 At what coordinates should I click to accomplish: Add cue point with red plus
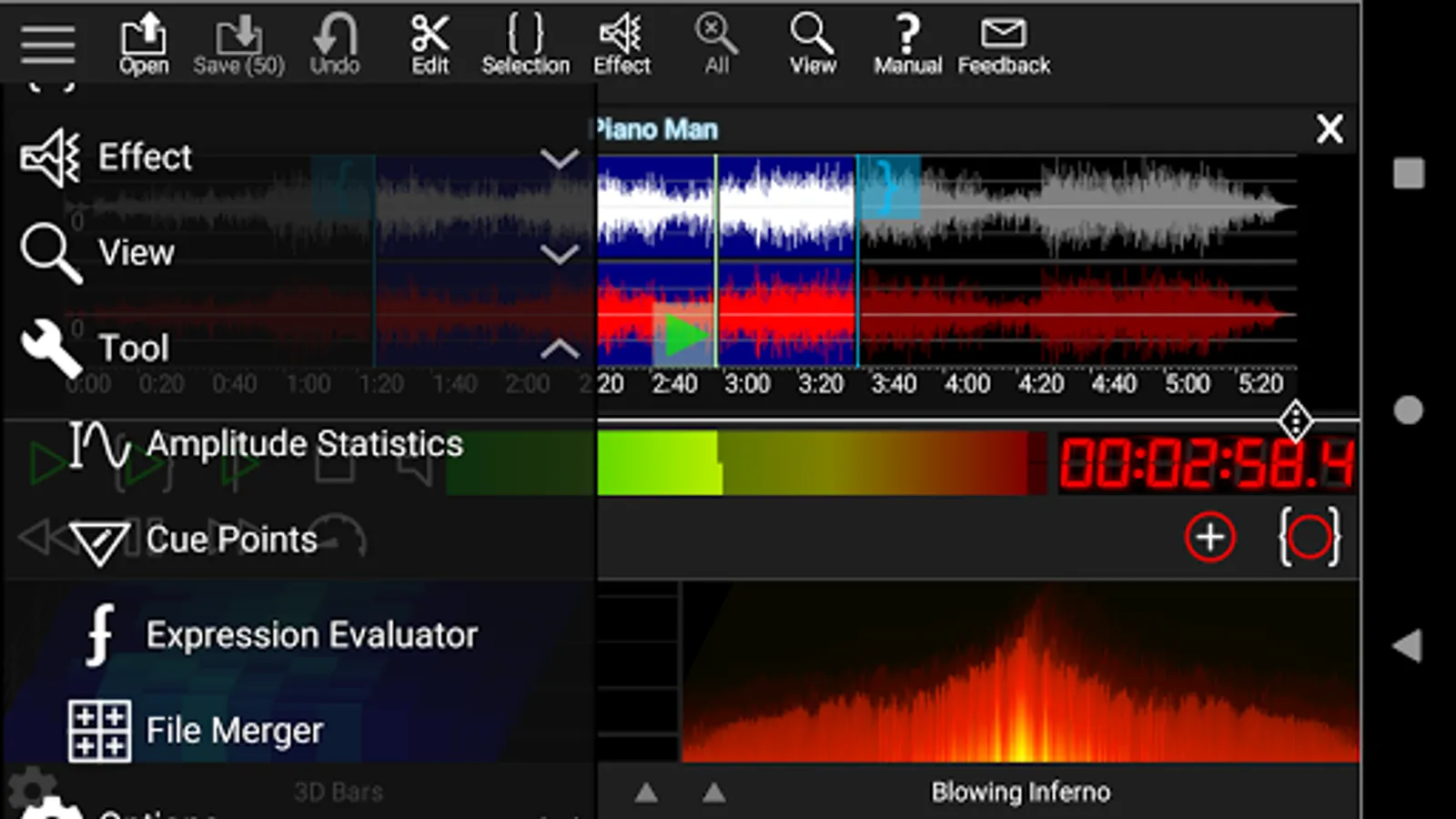pos(1209,538)
